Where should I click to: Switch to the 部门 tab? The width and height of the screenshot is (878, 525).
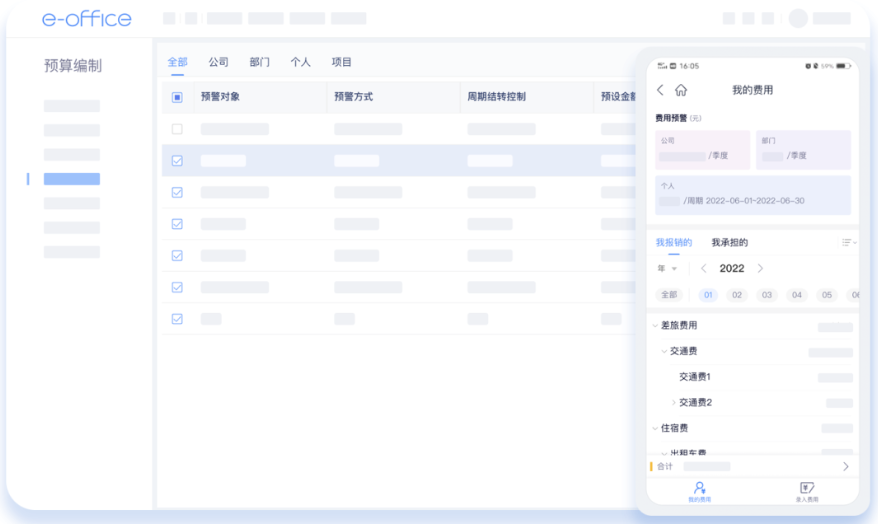259,62
